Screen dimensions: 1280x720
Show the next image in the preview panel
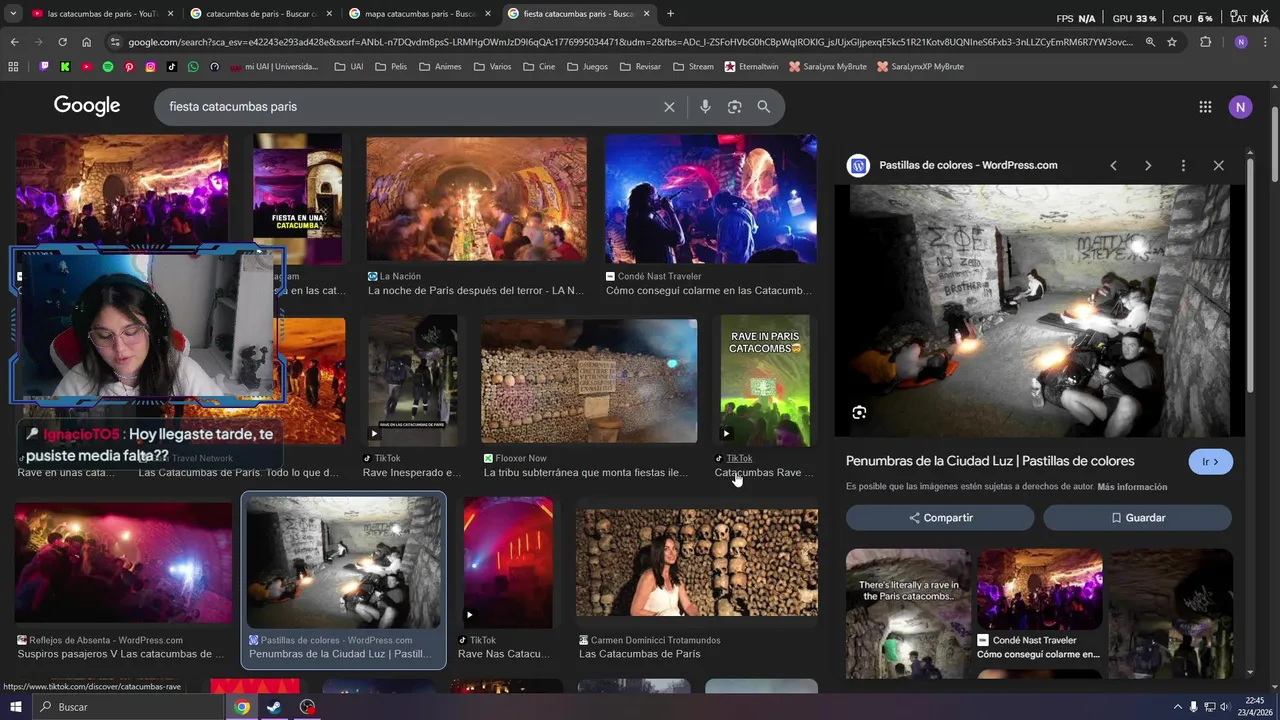(1148, 165)
